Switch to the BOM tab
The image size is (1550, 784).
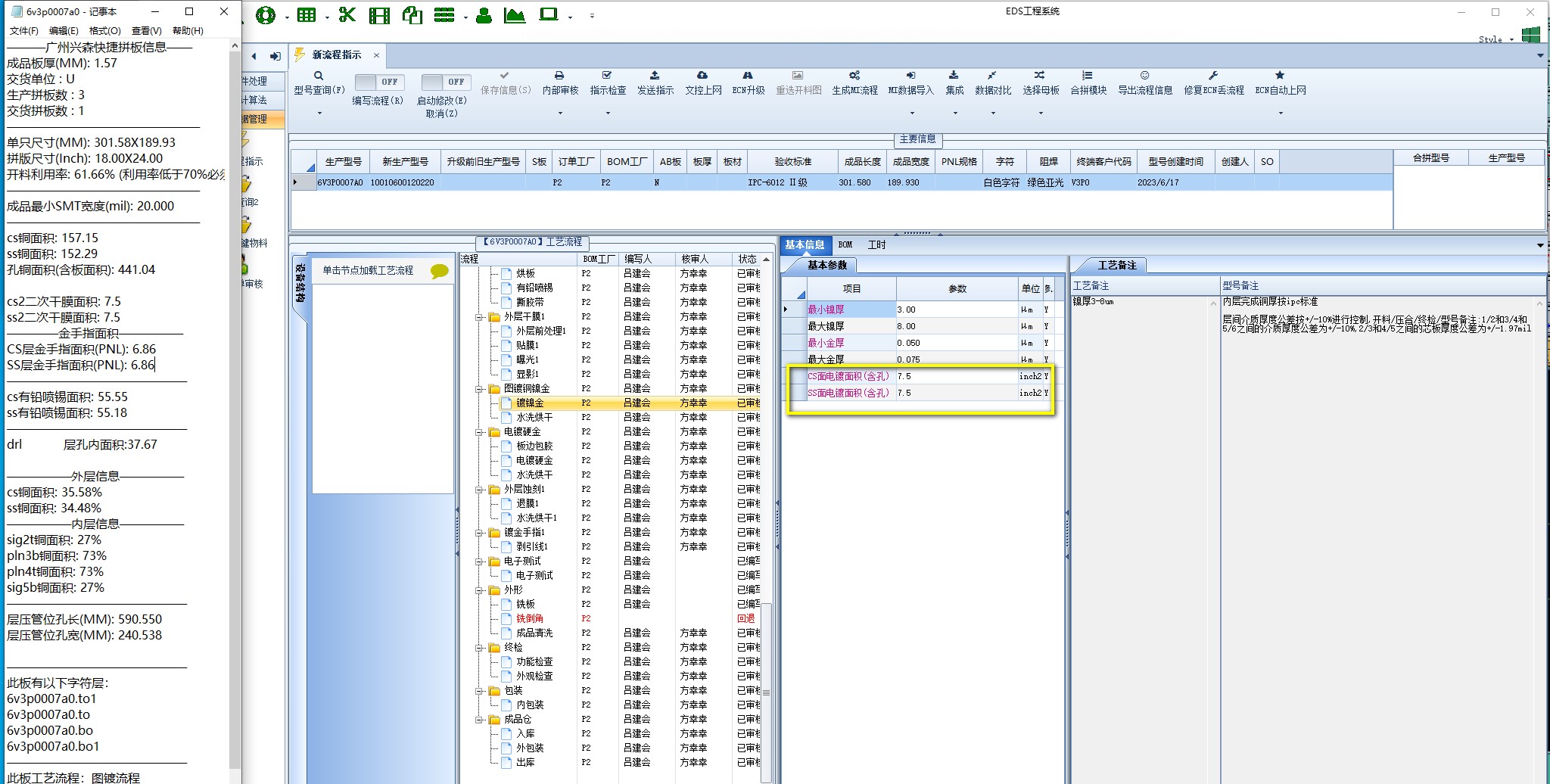pyautogui.click(x=845, y=245)
